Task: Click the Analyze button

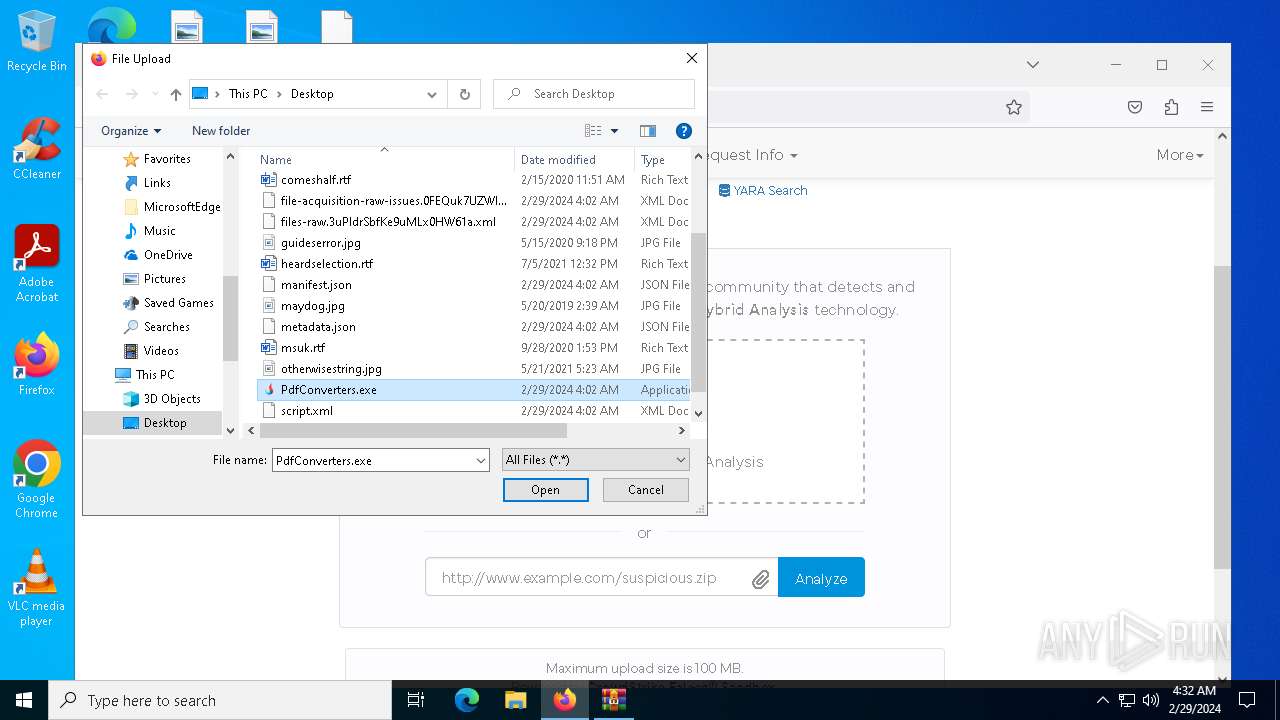Action: 821,579
